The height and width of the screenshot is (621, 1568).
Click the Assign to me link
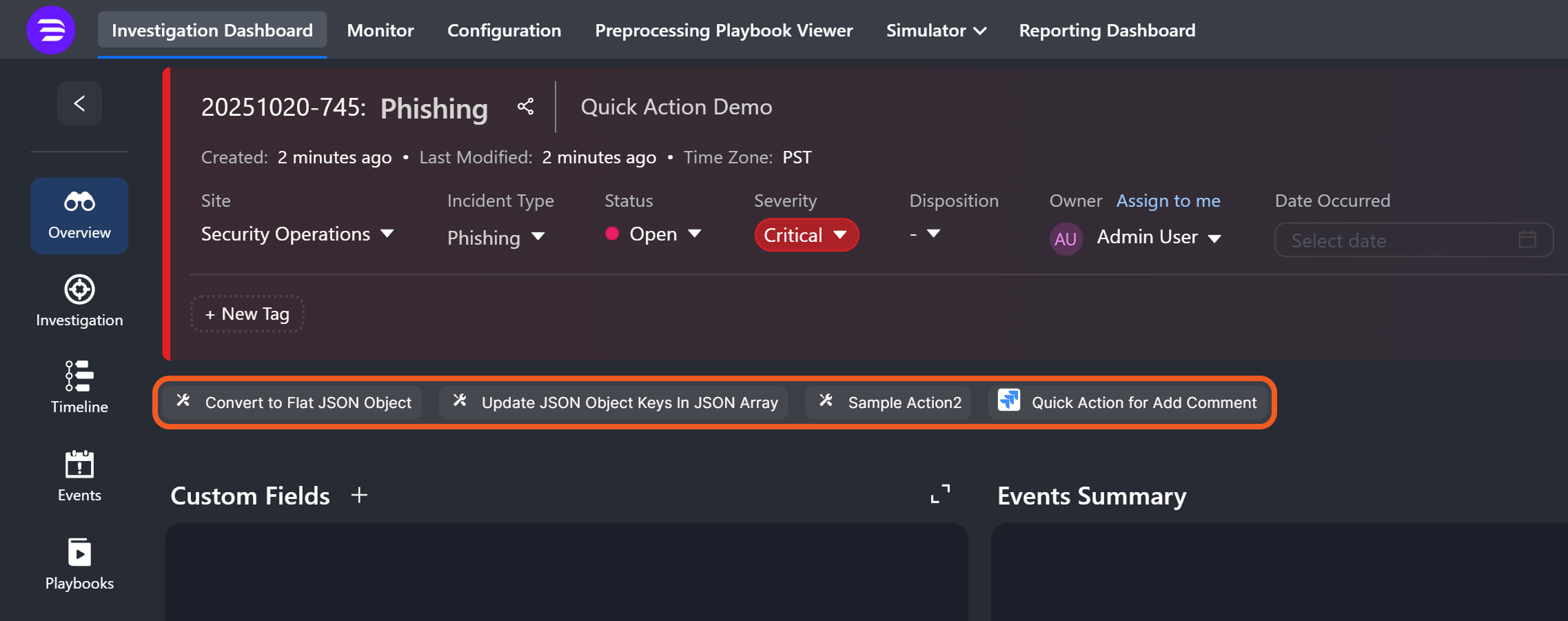tap(1168, 201)
